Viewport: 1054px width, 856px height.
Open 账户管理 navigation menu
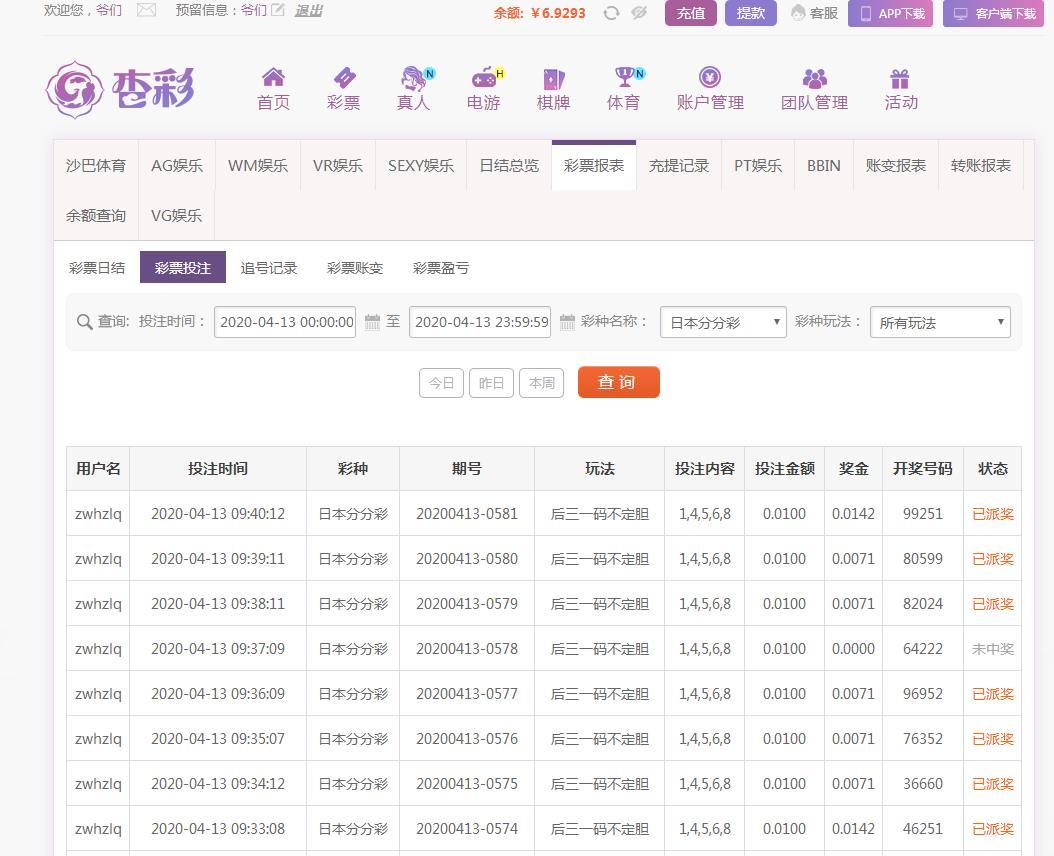[x=710, y=89]
